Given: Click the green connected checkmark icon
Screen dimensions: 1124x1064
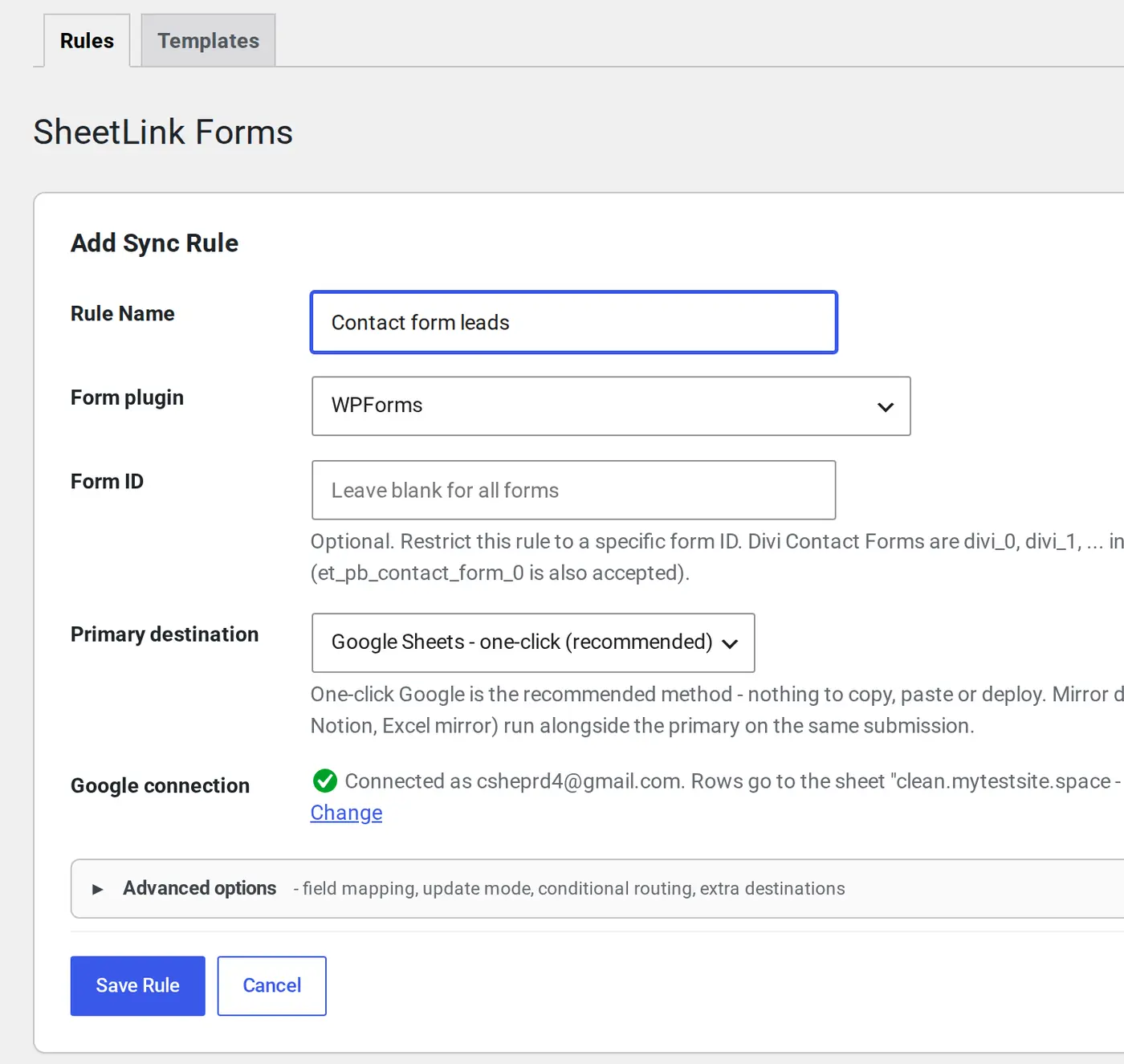Looking at the screenshot, I should [324, 780].
